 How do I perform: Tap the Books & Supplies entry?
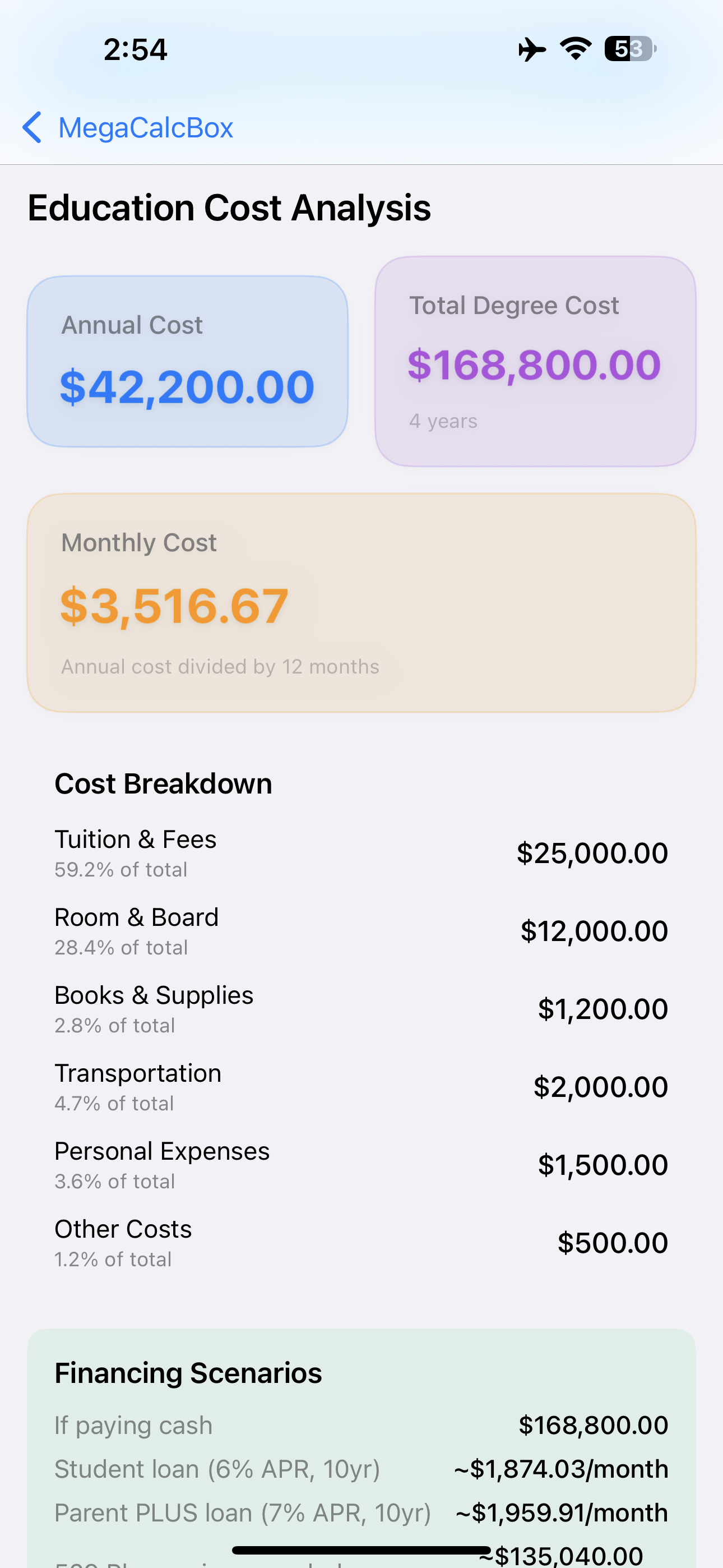click(361, 1009)
